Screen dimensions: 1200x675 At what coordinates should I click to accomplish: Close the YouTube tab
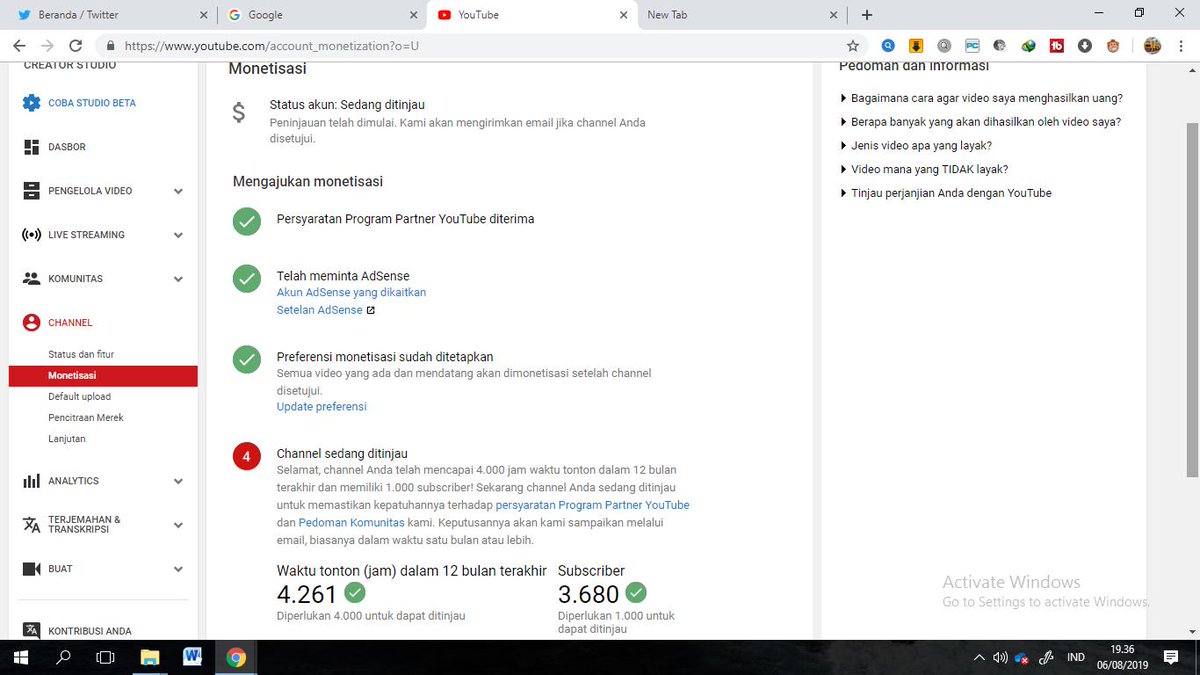coord(623,15)
